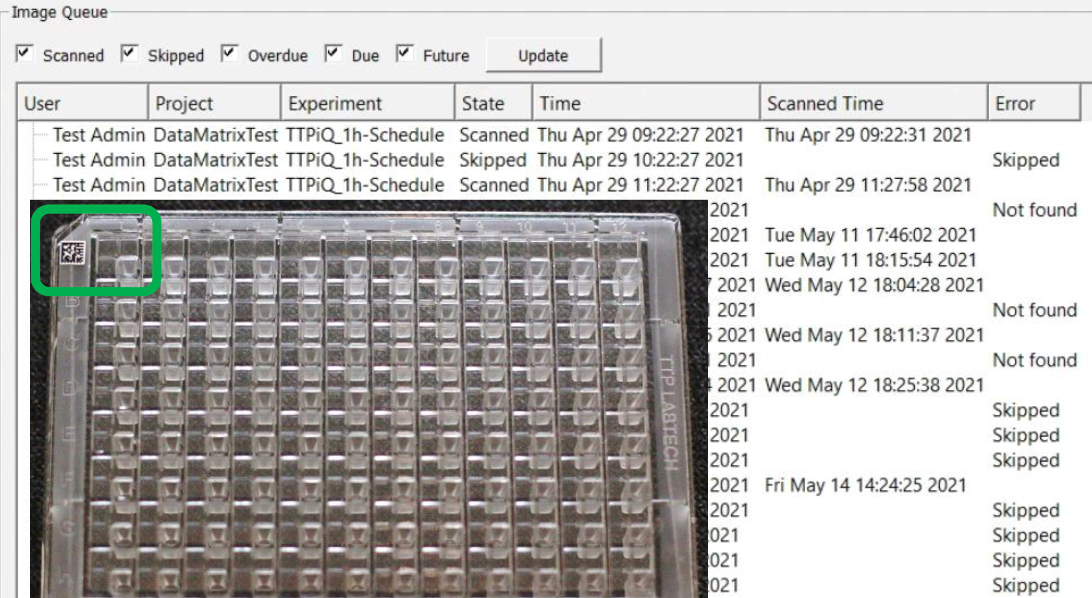This screenshot has height=598, width=1092.
Task: Click the Time column header
Action: 646,103
